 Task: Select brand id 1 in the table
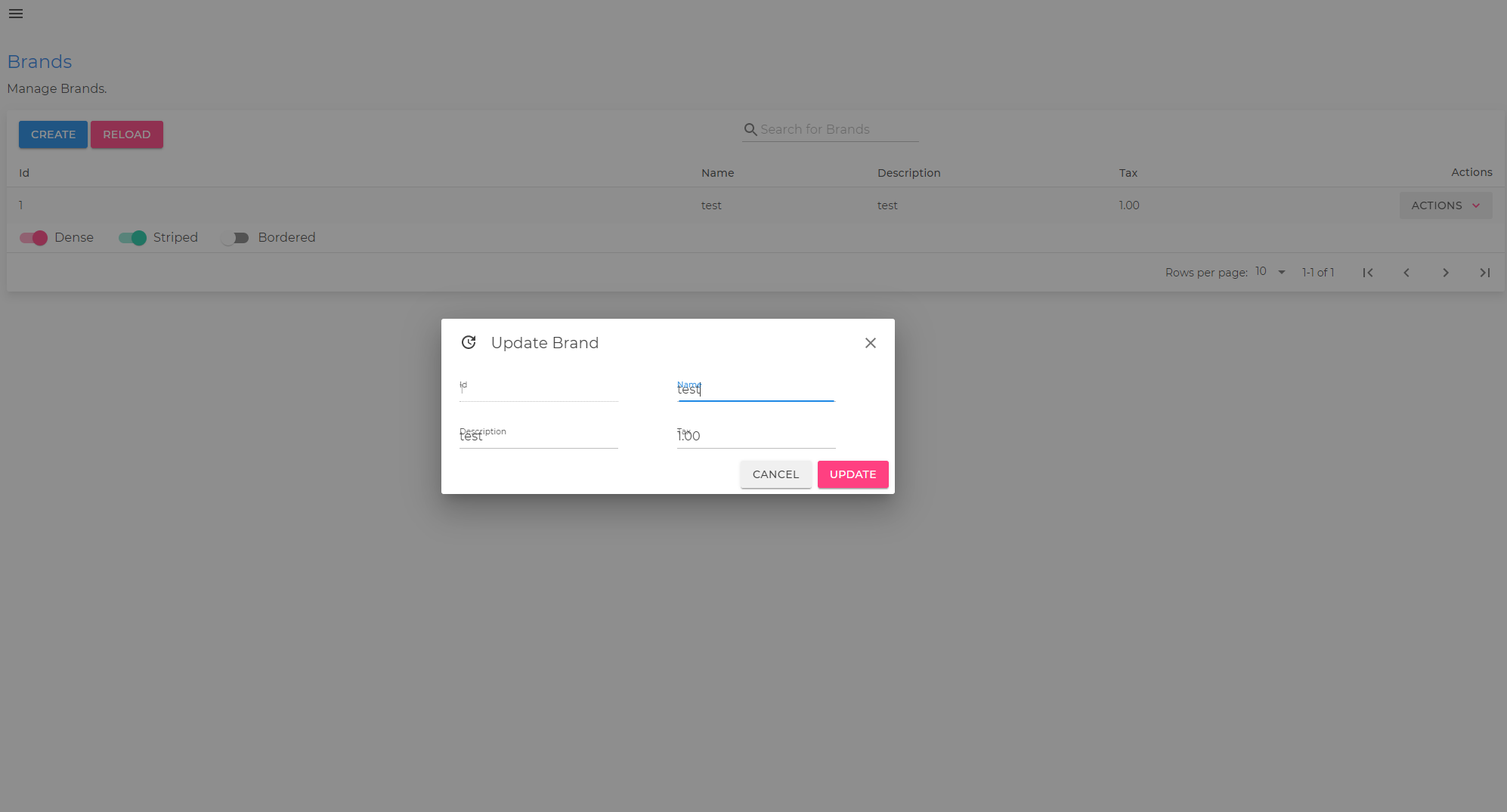[x=20, y=205]
